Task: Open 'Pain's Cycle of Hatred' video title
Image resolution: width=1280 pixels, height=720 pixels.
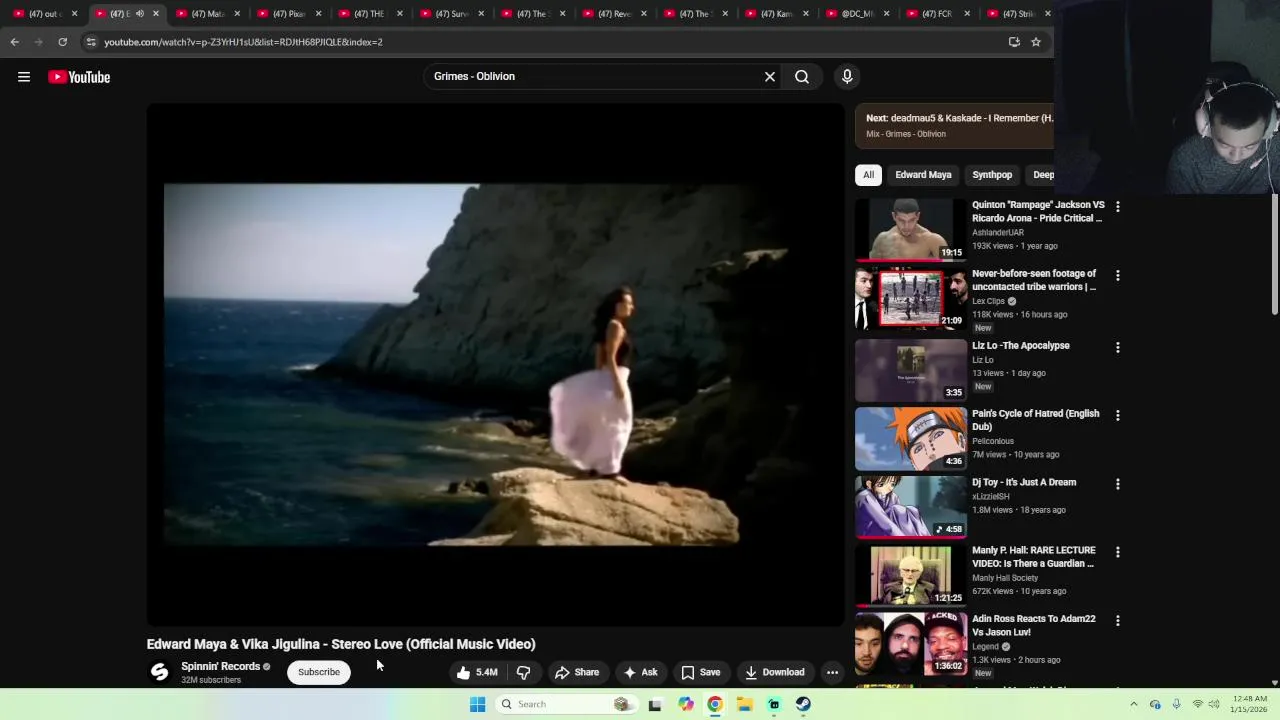Action: click(1036, 420)
